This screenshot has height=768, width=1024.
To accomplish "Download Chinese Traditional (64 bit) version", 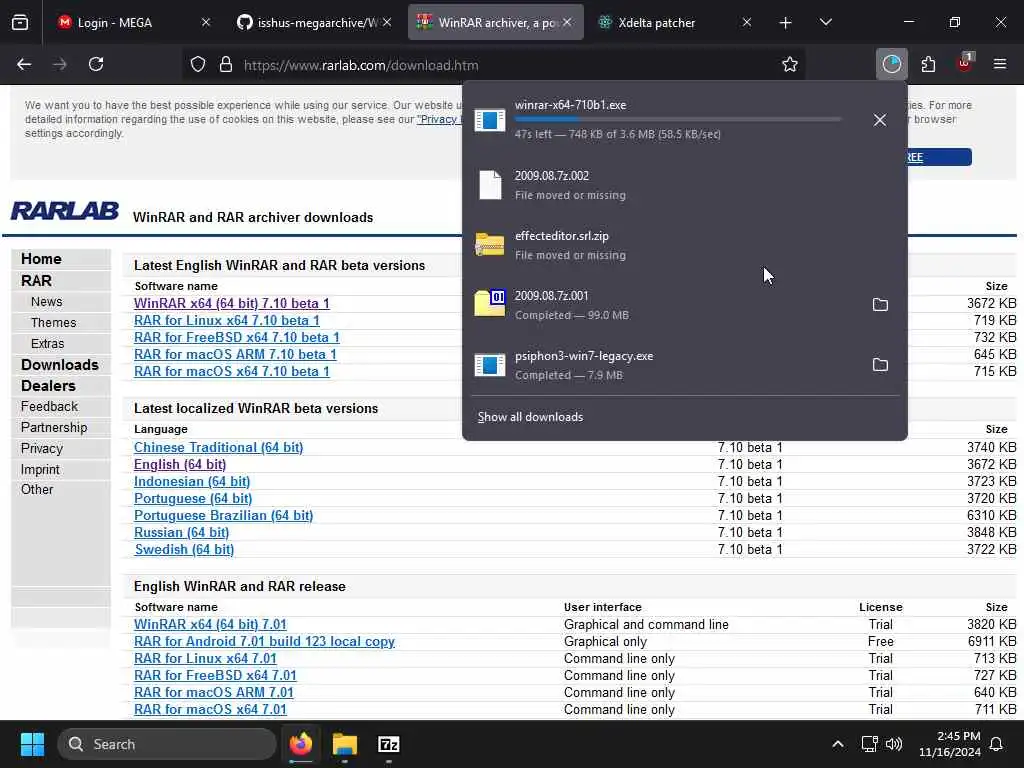I will pos(218,448).
